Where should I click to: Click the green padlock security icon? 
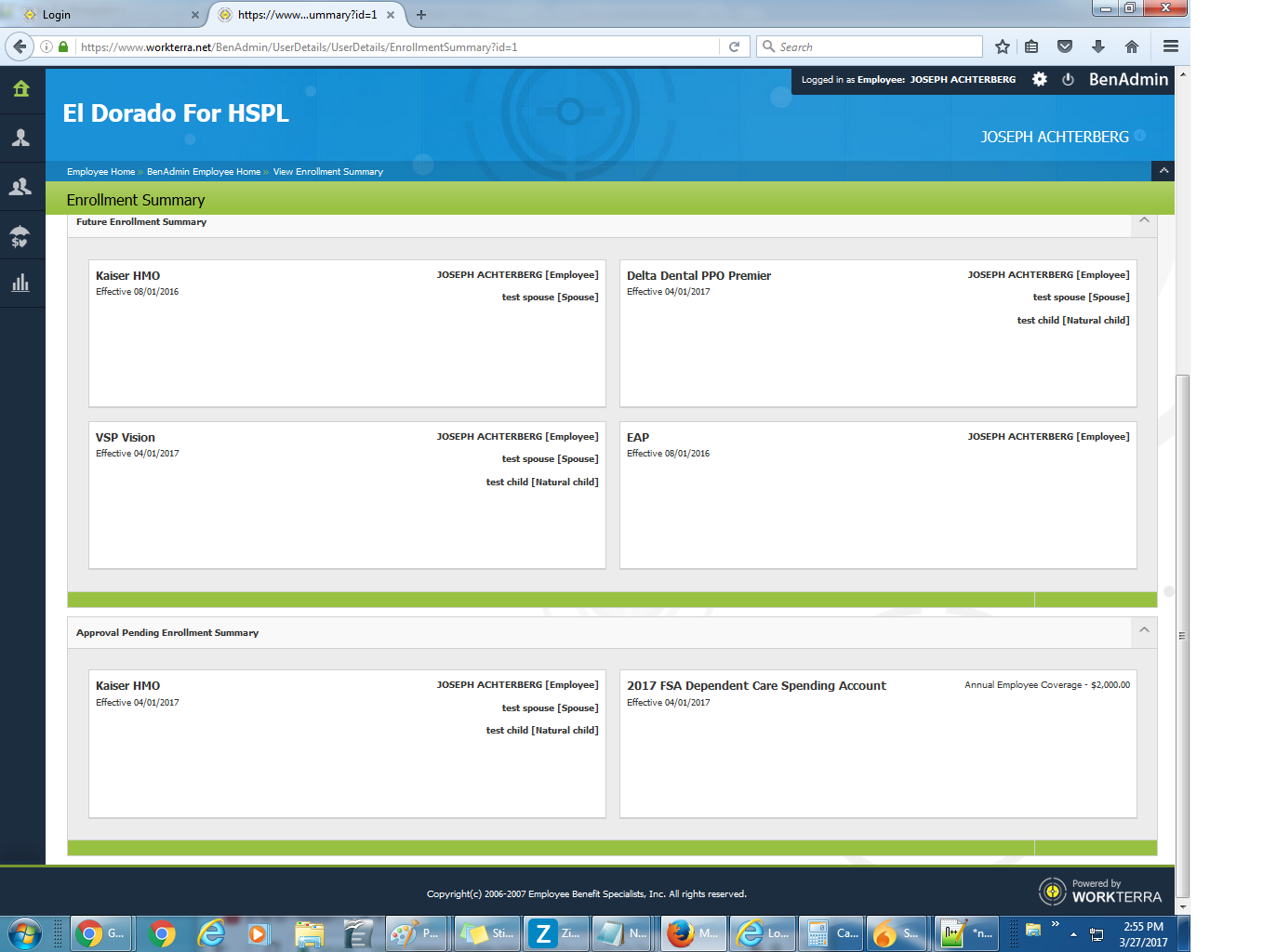tap(63, 46)
